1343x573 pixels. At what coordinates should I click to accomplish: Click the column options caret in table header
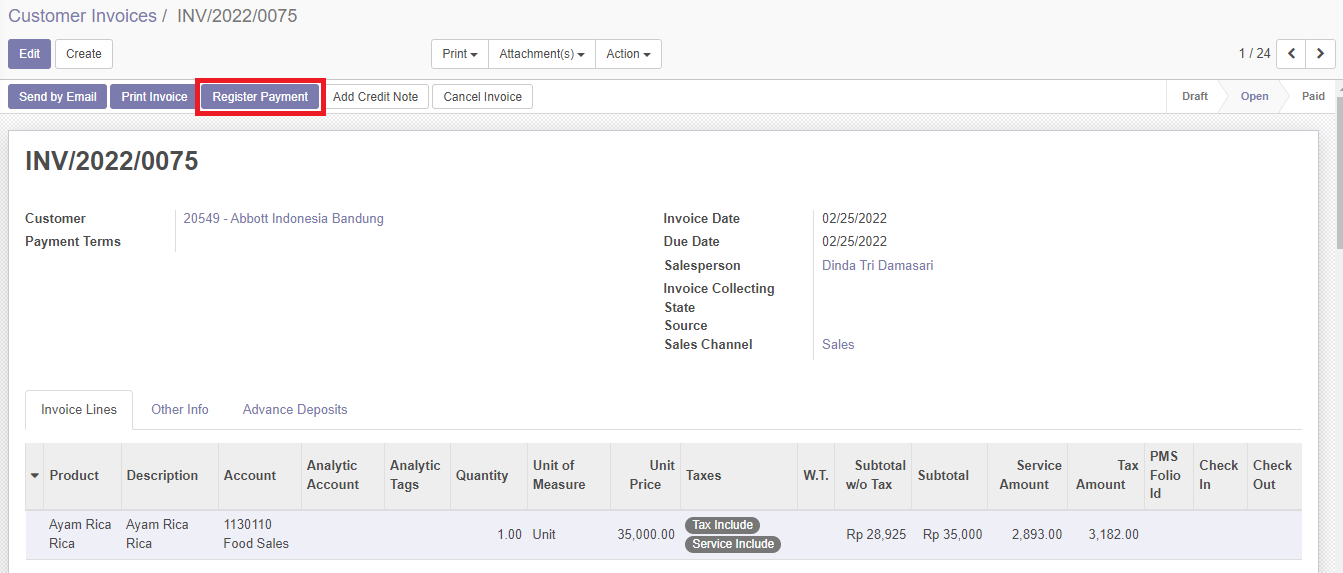35,475
